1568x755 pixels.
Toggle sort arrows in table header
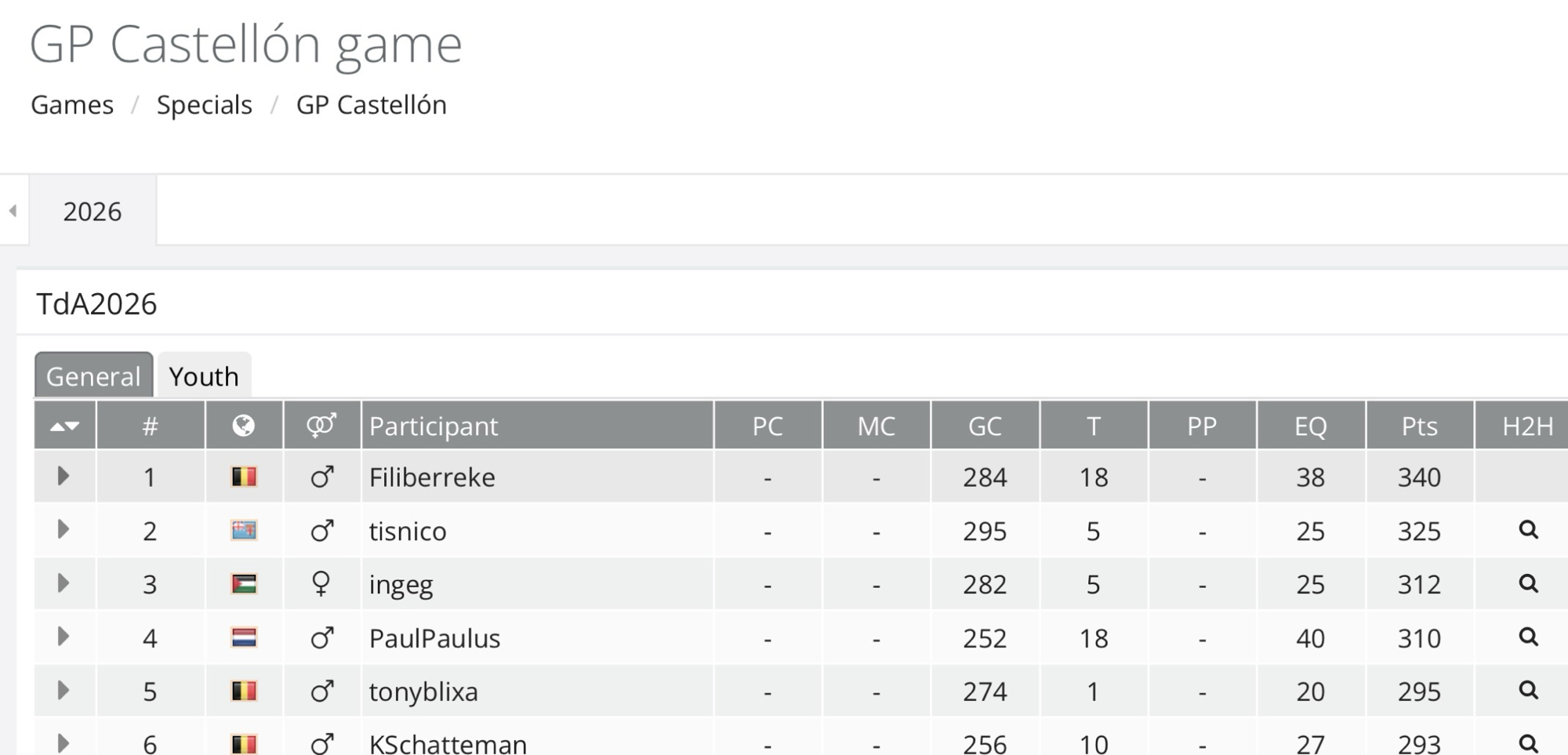[64, 426]
